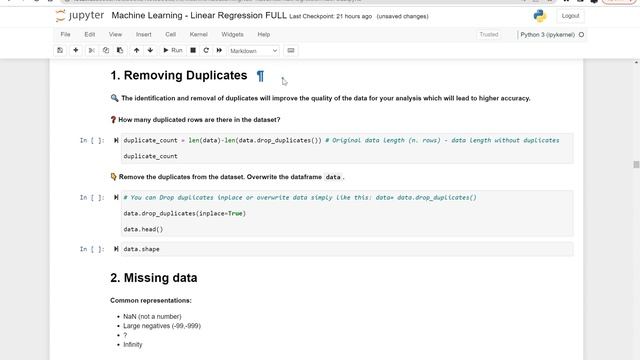This screenshot has width=640, height=360.
Task: Run the duplicate_count cell via its run icon
Action: [116, 140]
